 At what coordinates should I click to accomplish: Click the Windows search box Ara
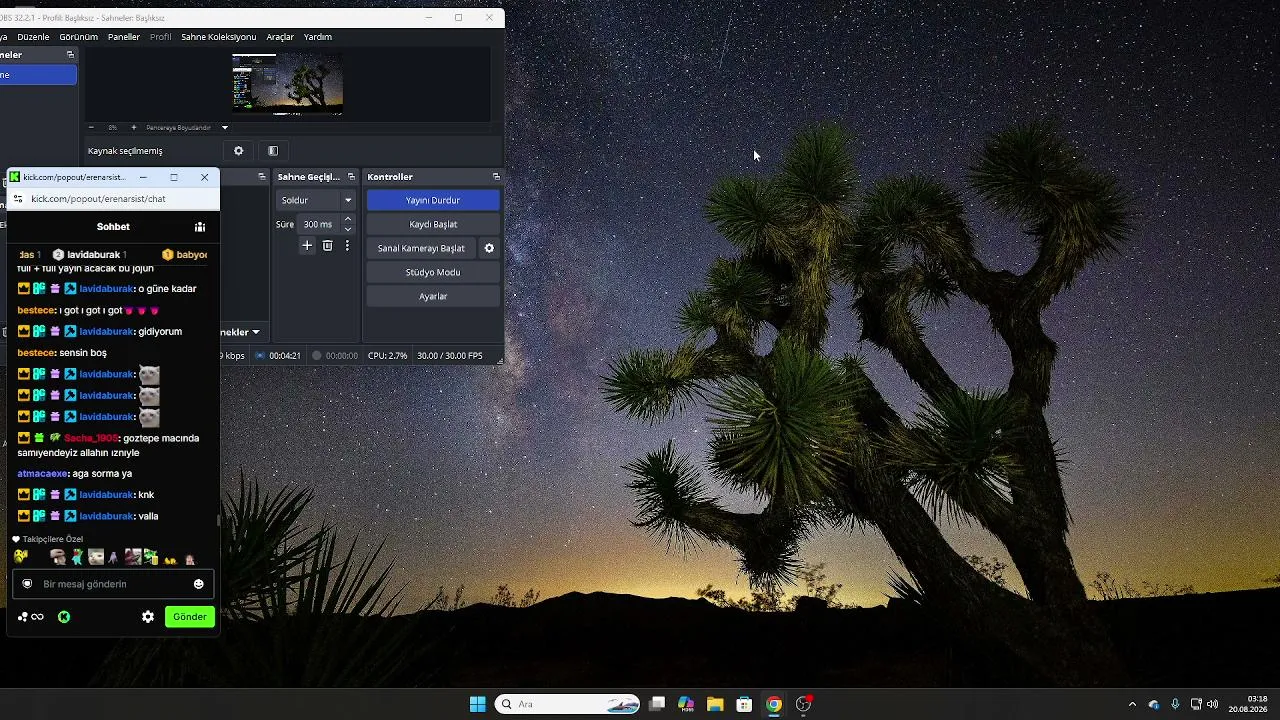coord(568,704)
